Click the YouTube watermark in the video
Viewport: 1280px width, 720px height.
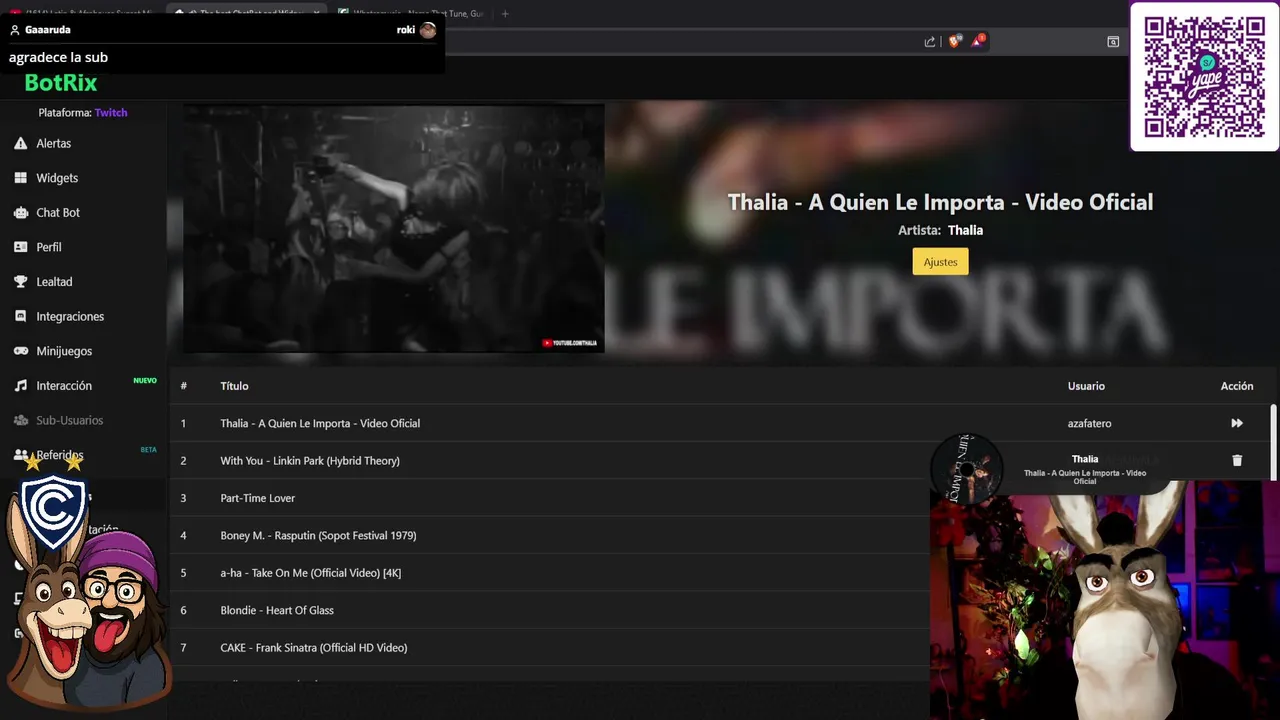tap(570, 343)
